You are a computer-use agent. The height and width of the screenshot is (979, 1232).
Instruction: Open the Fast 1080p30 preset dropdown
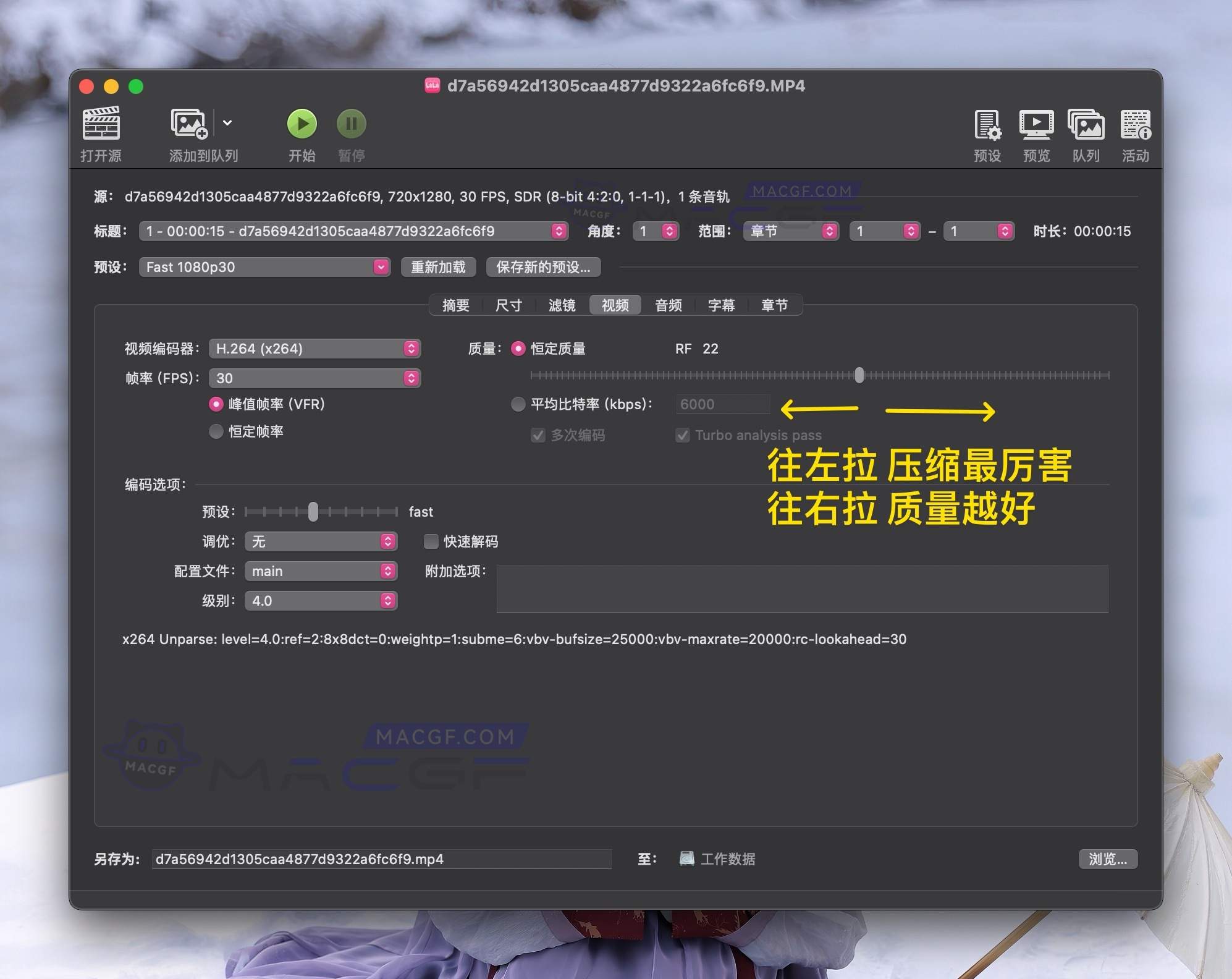point(264,267)
